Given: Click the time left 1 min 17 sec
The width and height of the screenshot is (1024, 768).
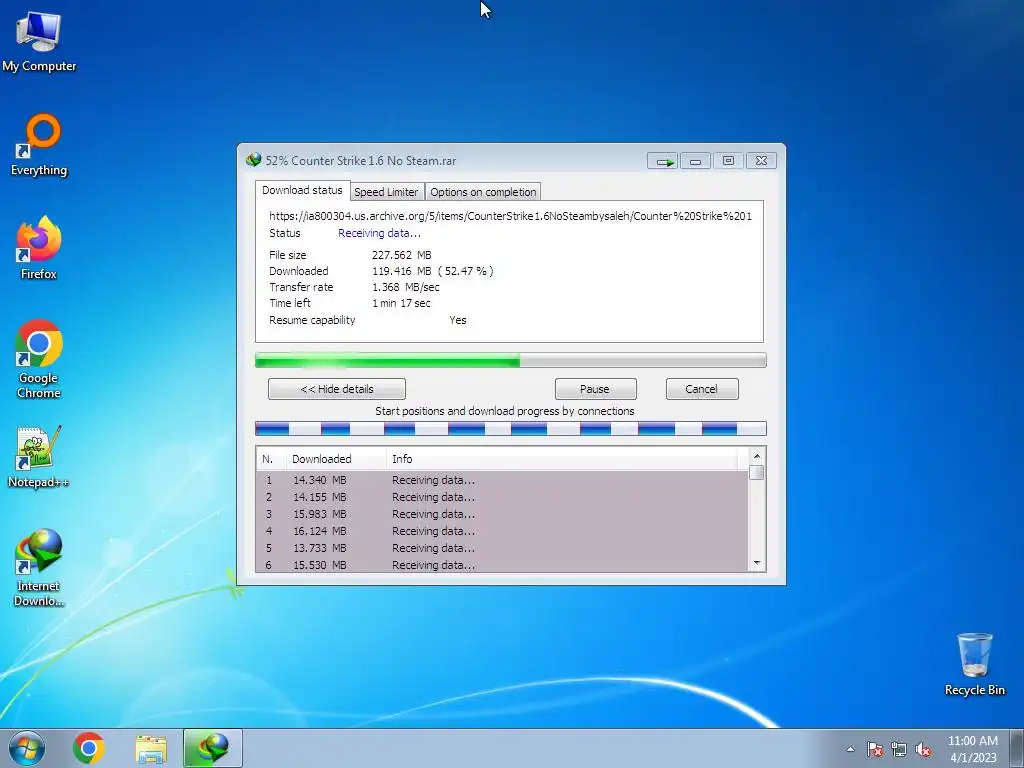Looking at the screenshot, I should [x=401, y=303].
